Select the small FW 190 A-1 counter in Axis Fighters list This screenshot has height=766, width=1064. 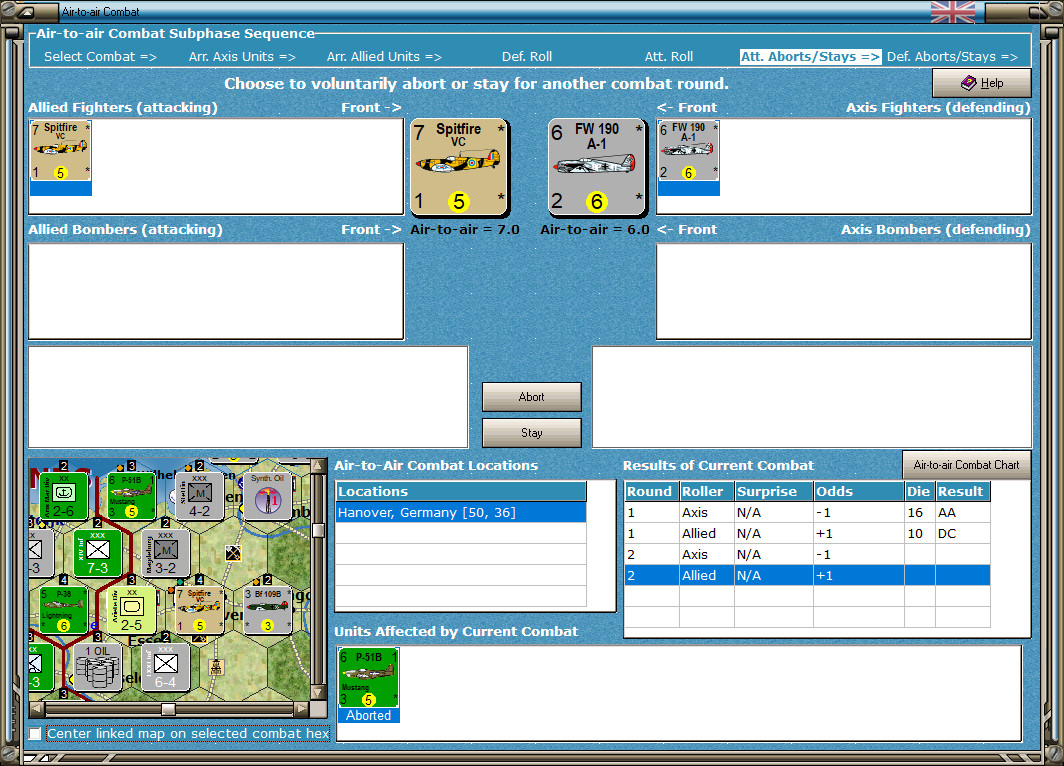point(689,151)
